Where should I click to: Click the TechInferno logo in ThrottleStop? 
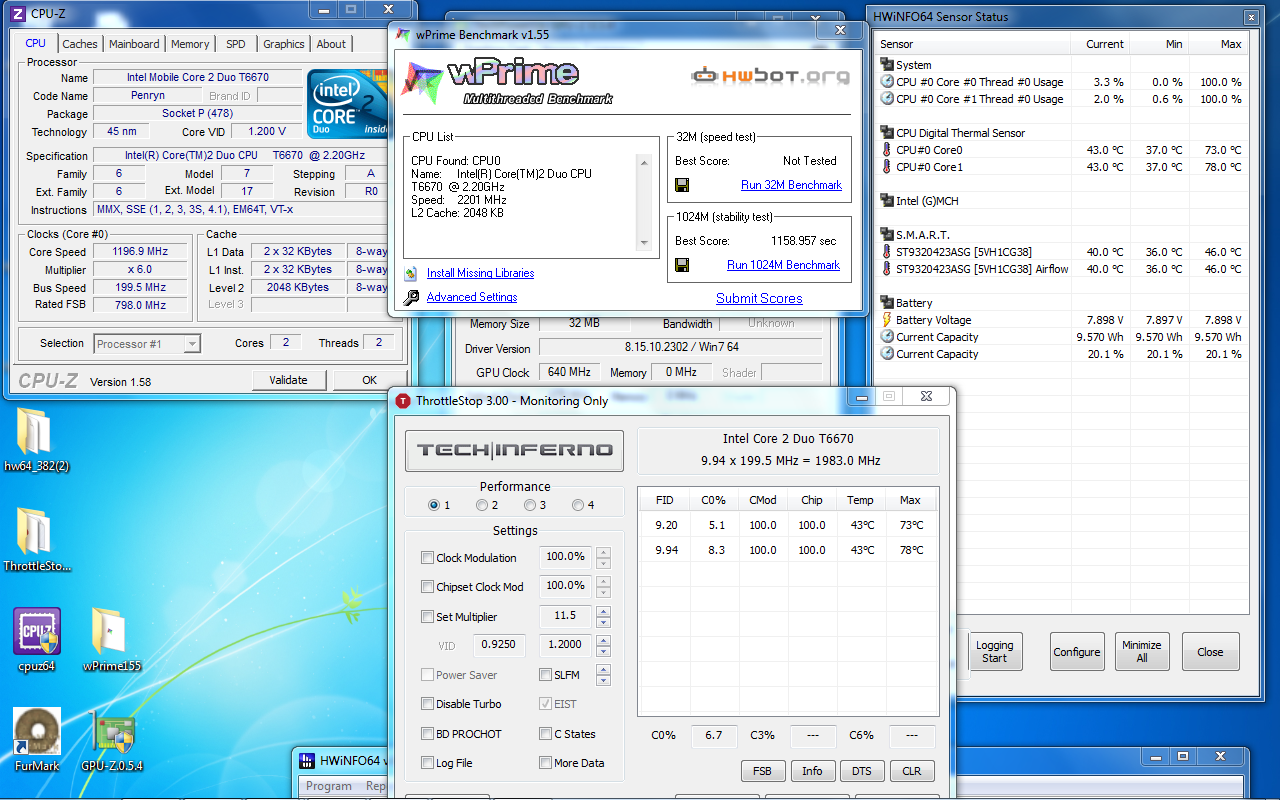pyautogui.click(x=514, y=450)
